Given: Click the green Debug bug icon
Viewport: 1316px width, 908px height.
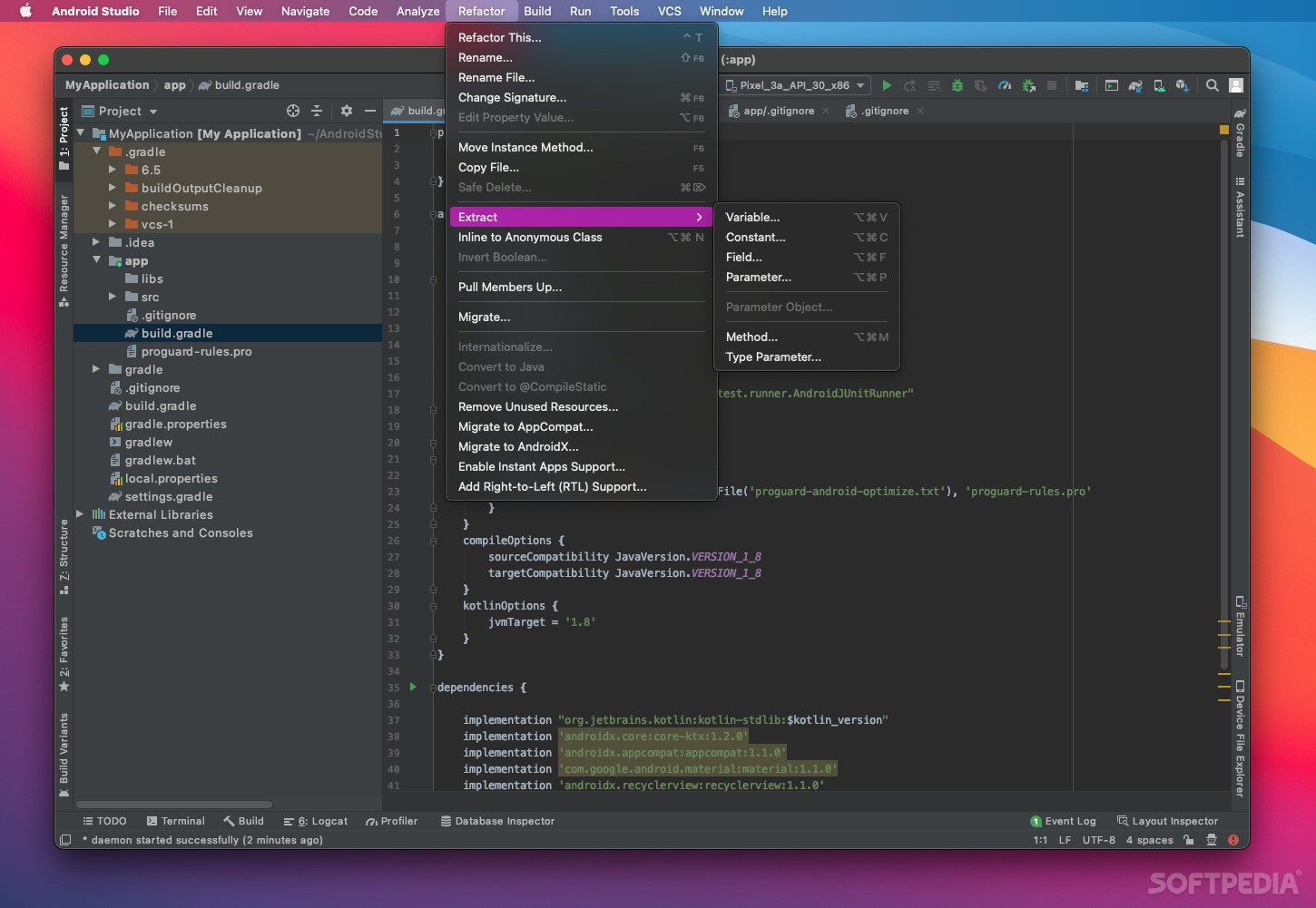Looking at the screenshot, I should pos(958,85).
